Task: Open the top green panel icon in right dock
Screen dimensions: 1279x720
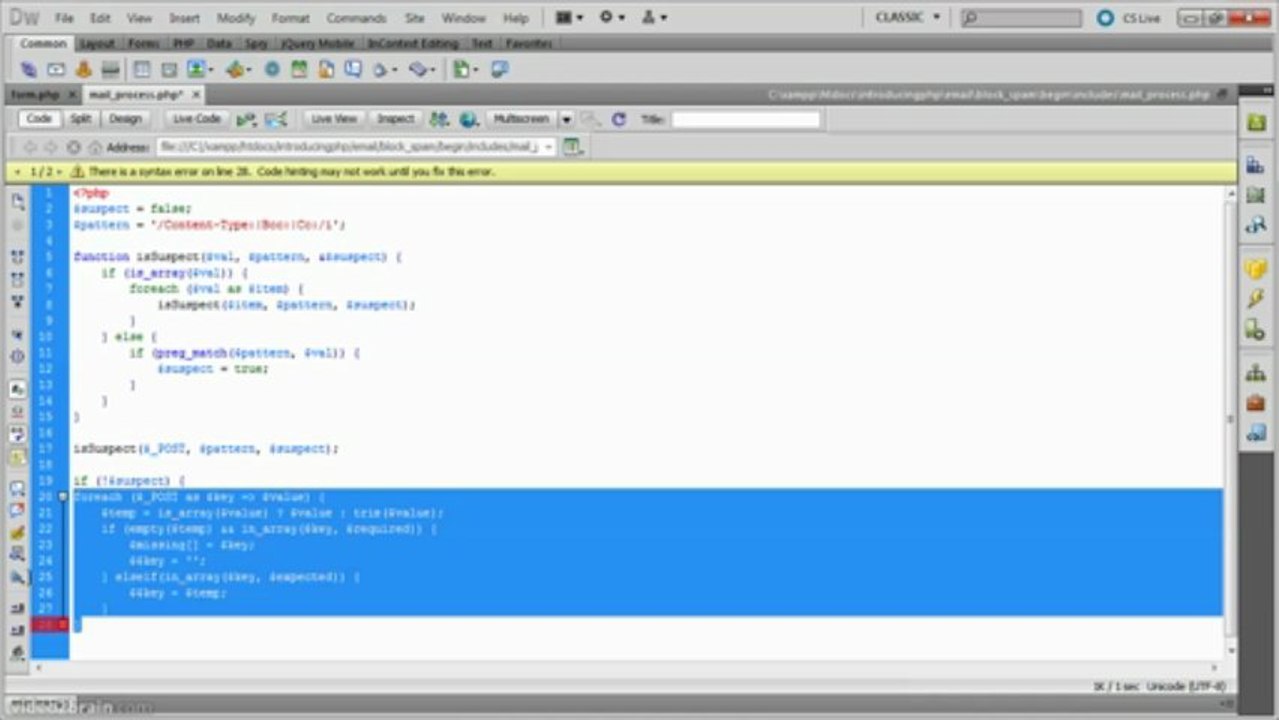Action: pos(1256,122)
